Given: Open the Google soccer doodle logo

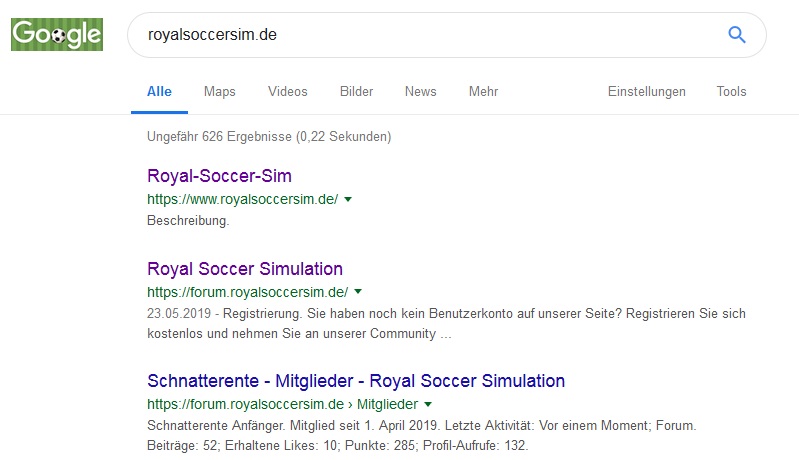Looking at the screenshot, I should (57, 35).
